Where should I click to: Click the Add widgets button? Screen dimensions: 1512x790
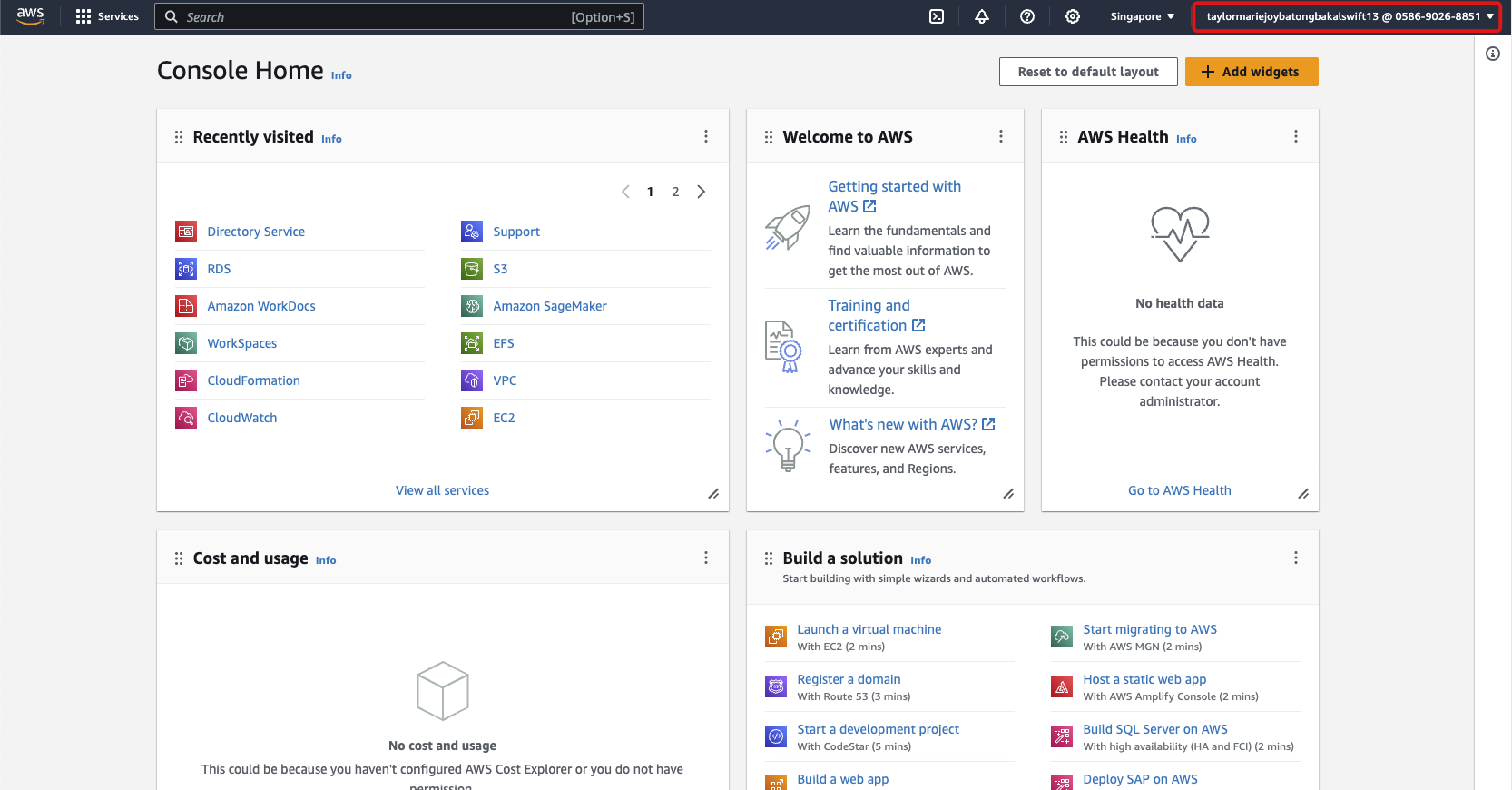[1252, 72]
